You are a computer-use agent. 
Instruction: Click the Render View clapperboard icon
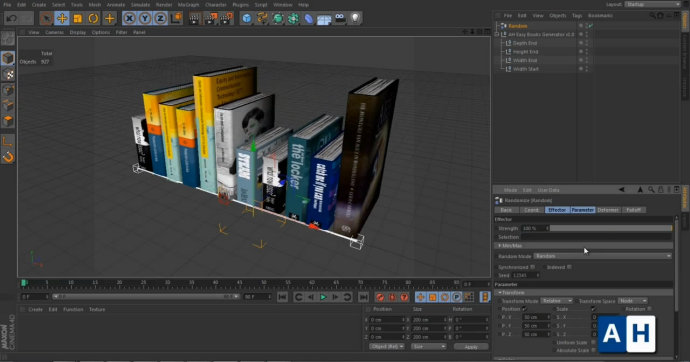(x=194, y=18)
